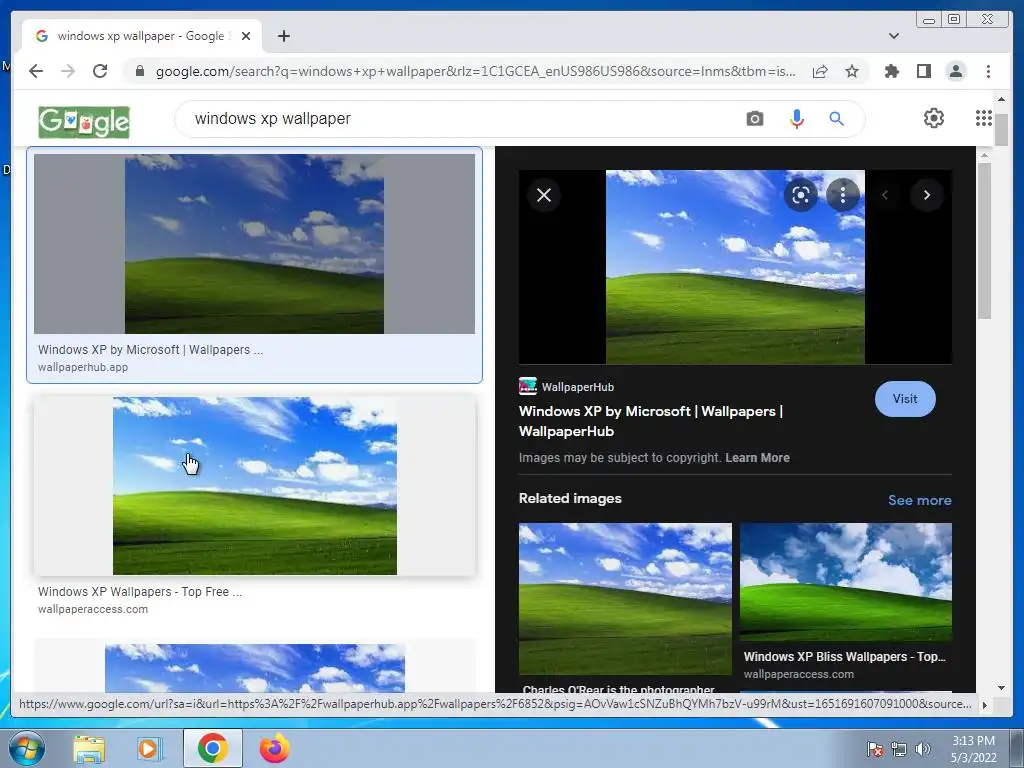The width and height of the screenshot is (1024, 768).
Task: Click the search box containing windows xp wallpaper
Action: point(457,119)
